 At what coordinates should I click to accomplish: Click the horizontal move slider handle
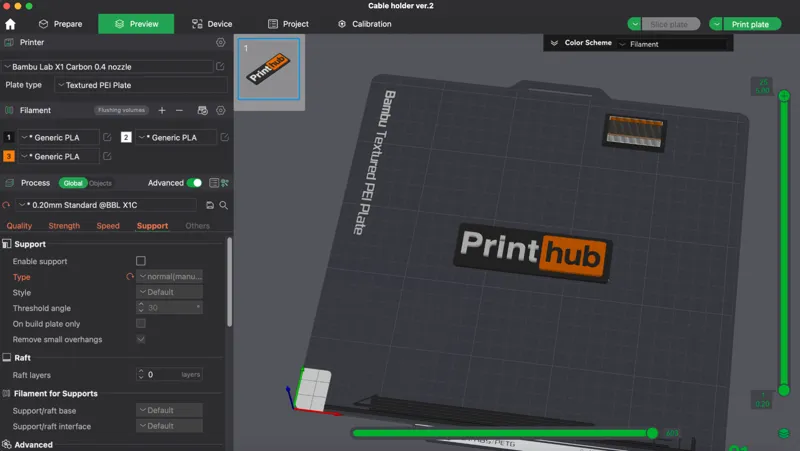pos(652,433)
